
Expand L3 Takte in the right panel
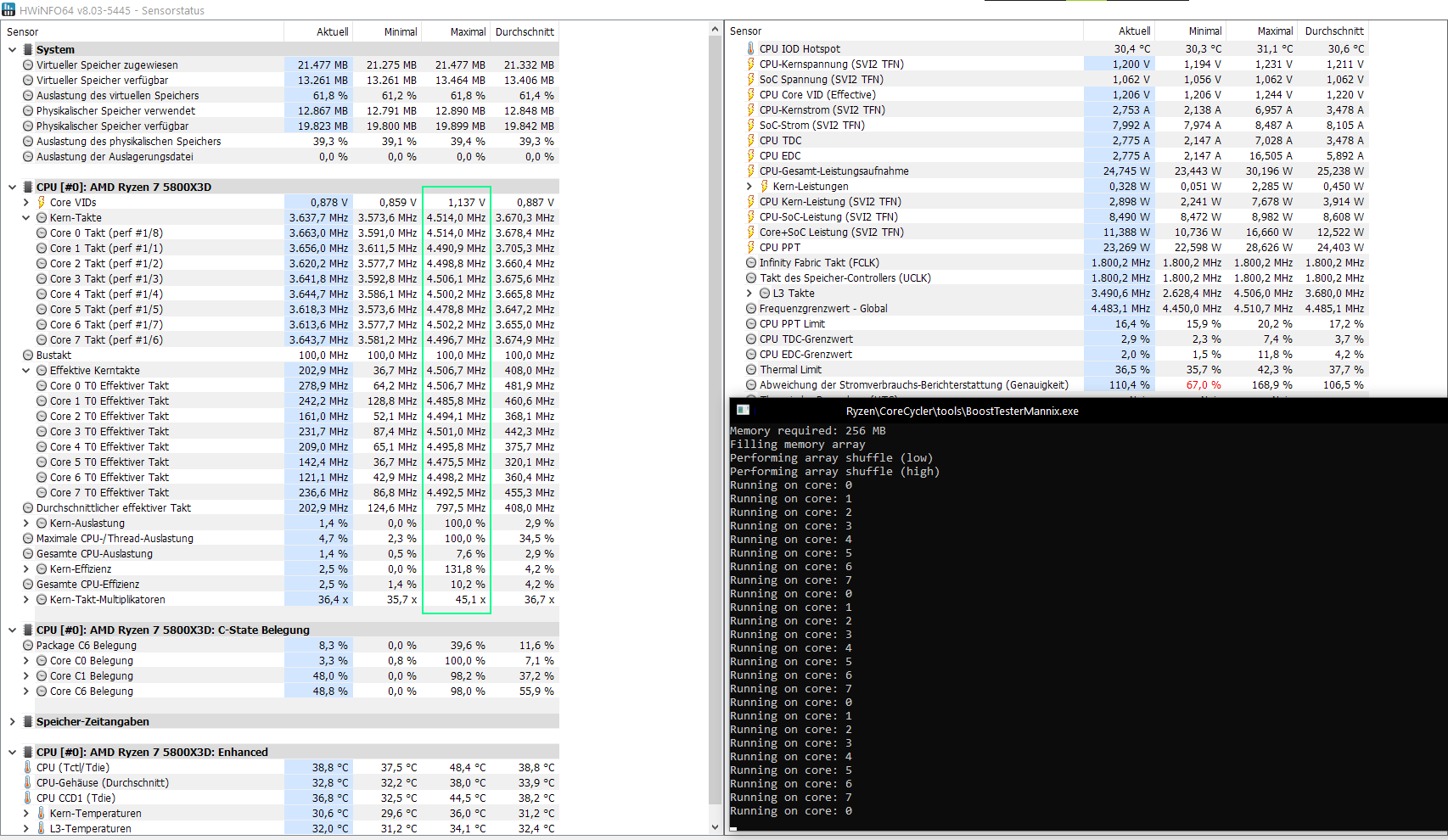[749, 293]
